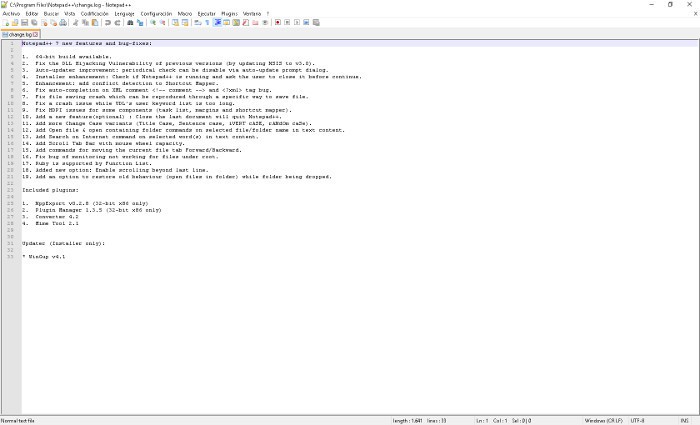Click the INS insert mode indicator
The height and width of the screenshot is (425, 700).
[x=684, y=421]
